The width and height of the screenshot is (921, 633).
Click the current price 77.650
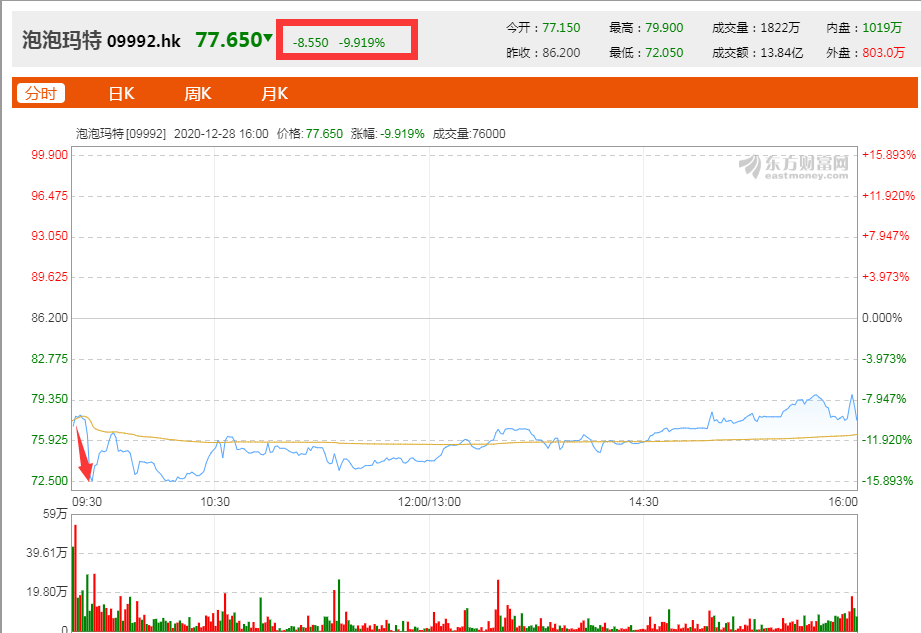coord(228,40)
